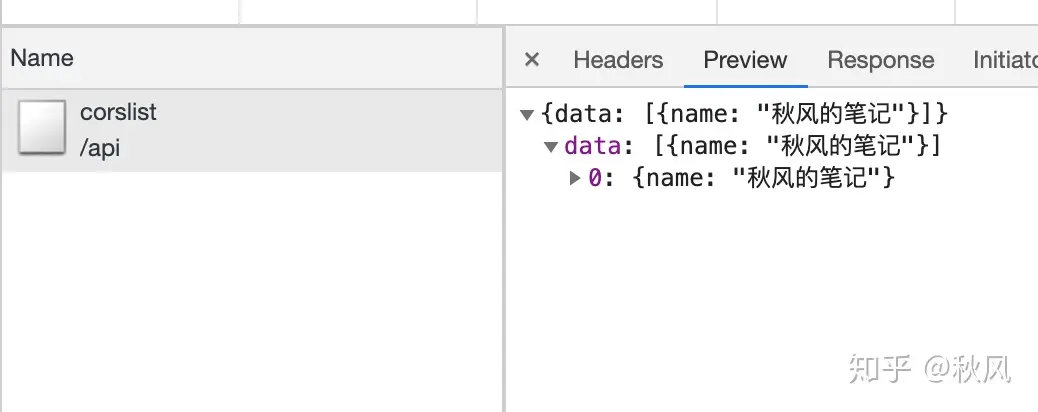Close the request details panel
Image resolution: width=1038 pixels, height=412 pixels.
pos(532,60)
